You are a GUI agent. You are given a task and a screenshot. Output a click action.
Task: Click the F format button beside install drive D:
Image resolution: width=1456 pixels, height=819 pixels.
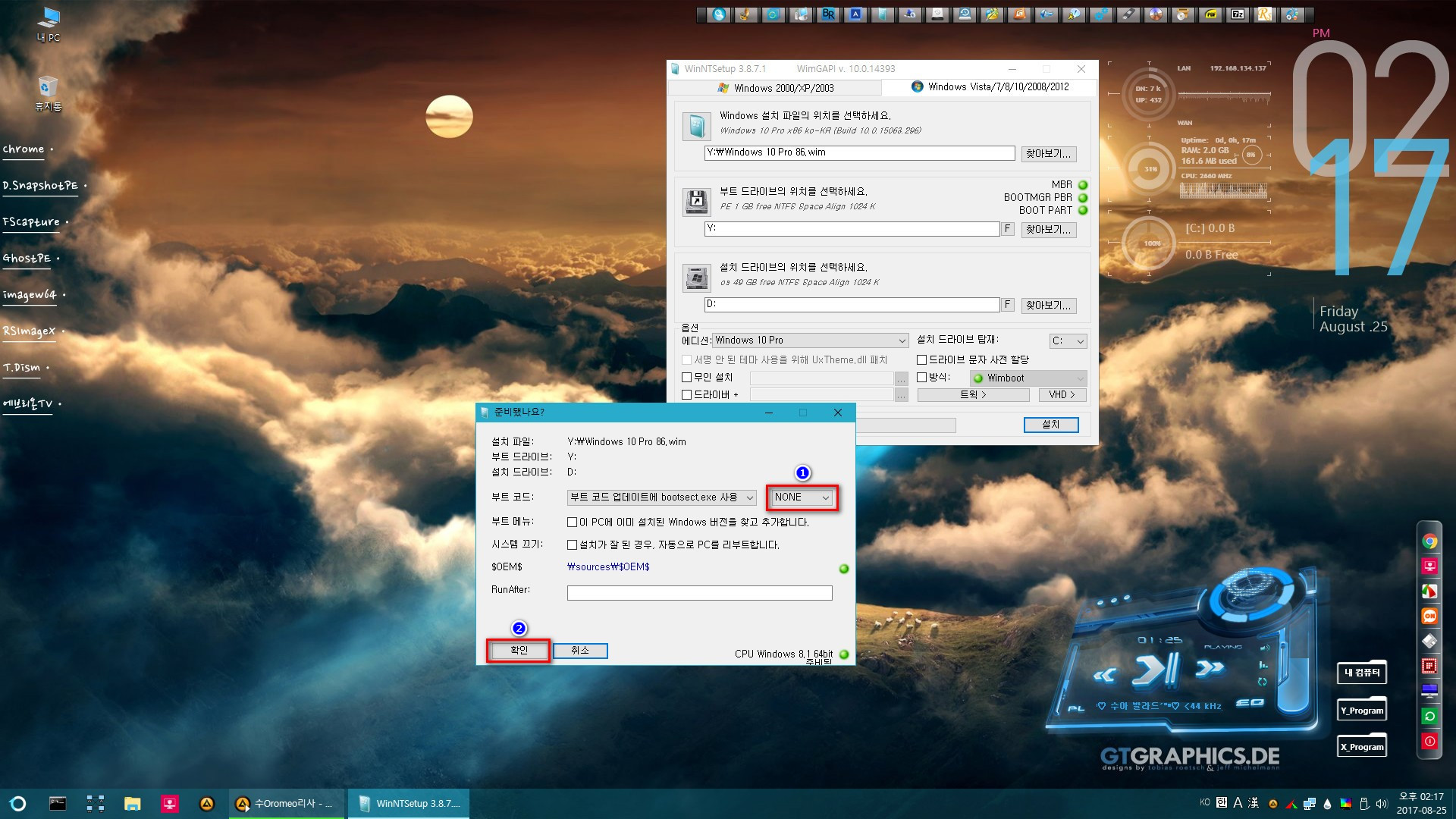(1007, 304)
